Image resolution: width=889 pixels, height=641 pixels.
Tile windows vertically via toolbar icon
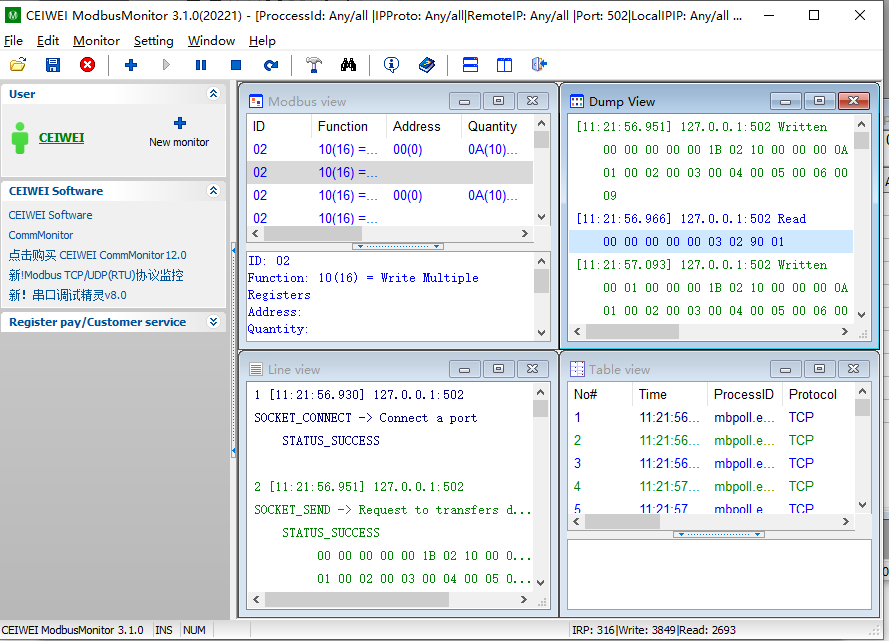(505, 65)
